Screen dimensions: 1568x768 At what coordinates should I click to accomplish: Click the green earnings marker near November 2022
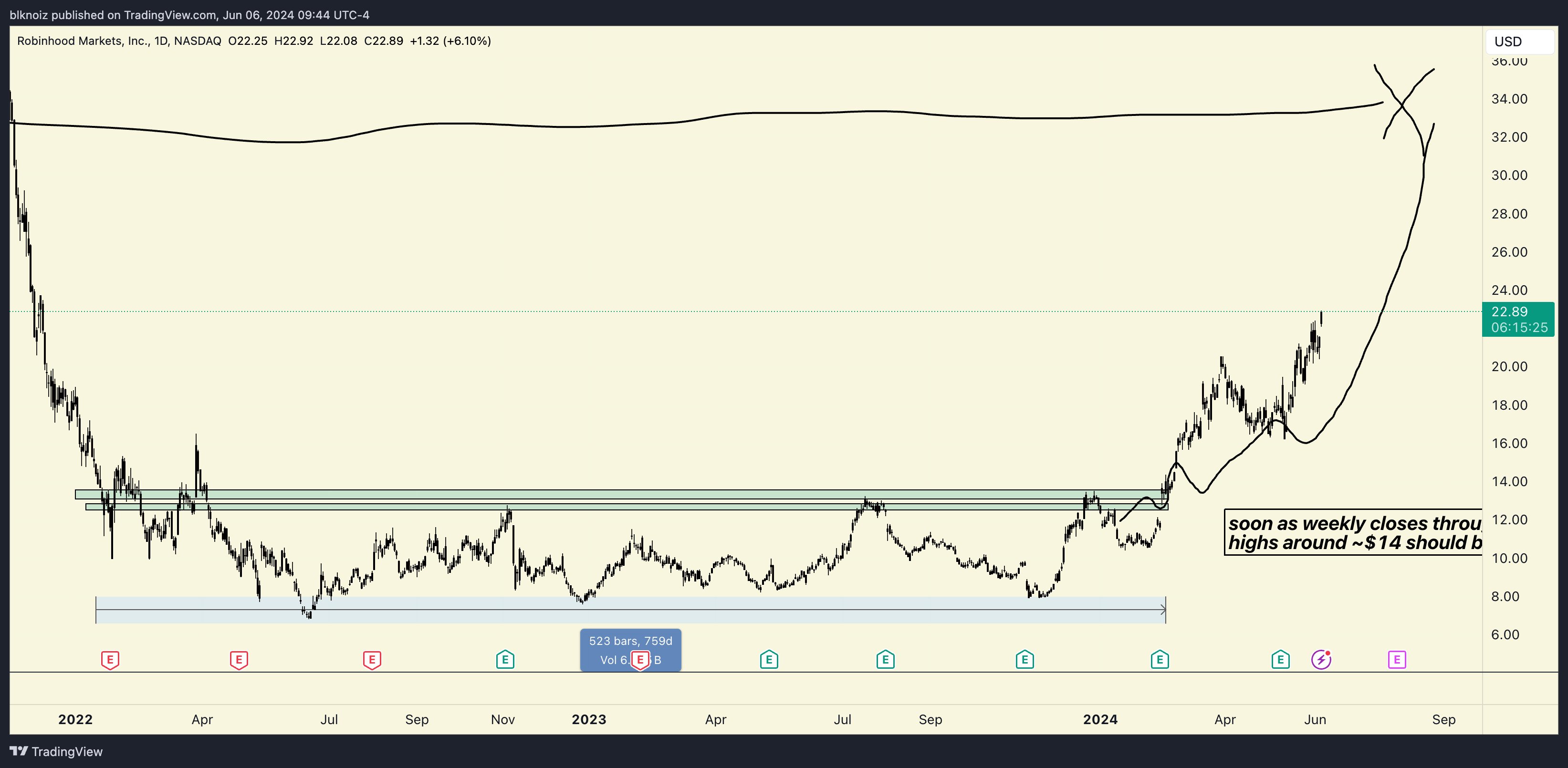(505, 660)
